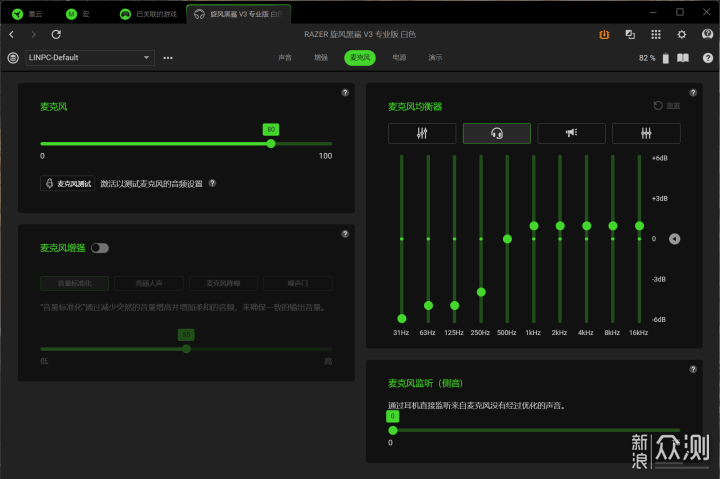This screenshot has height=479, width=720.
Task: Click the 250Hz equalizer band handle
Action: tap(481, 292)
